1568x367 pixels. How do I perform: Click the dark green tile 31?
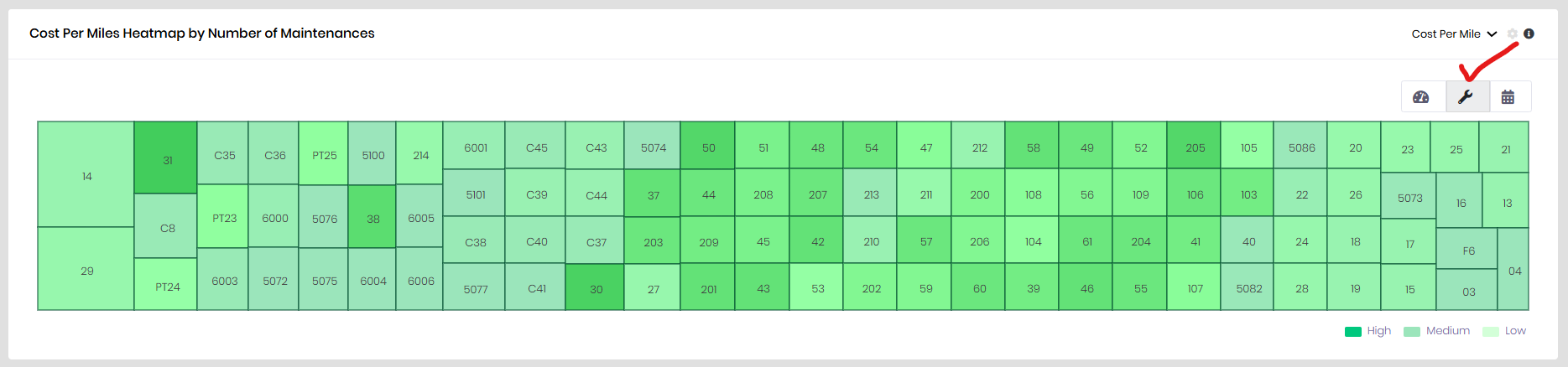click(x=166, y=158)
